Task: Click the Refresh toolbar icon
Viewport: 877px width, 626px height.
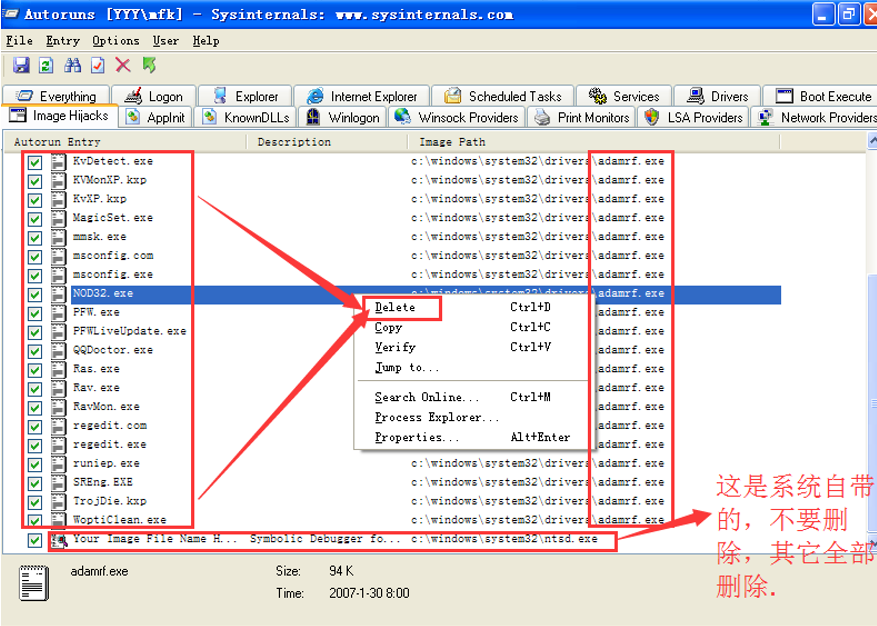Action: click(x=46, y=65)
